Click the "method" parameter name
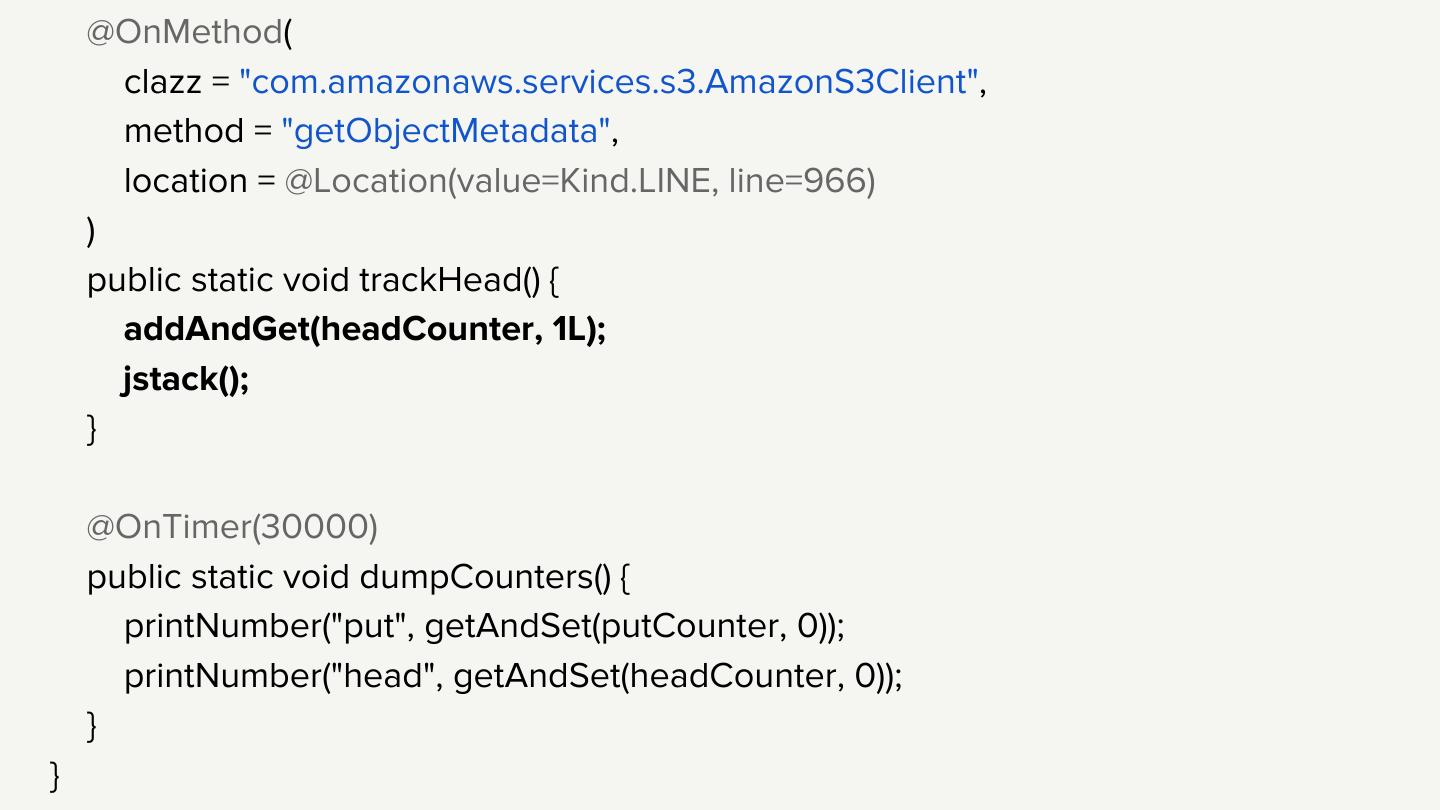The image size is (1440, 810). click(184, 131)
